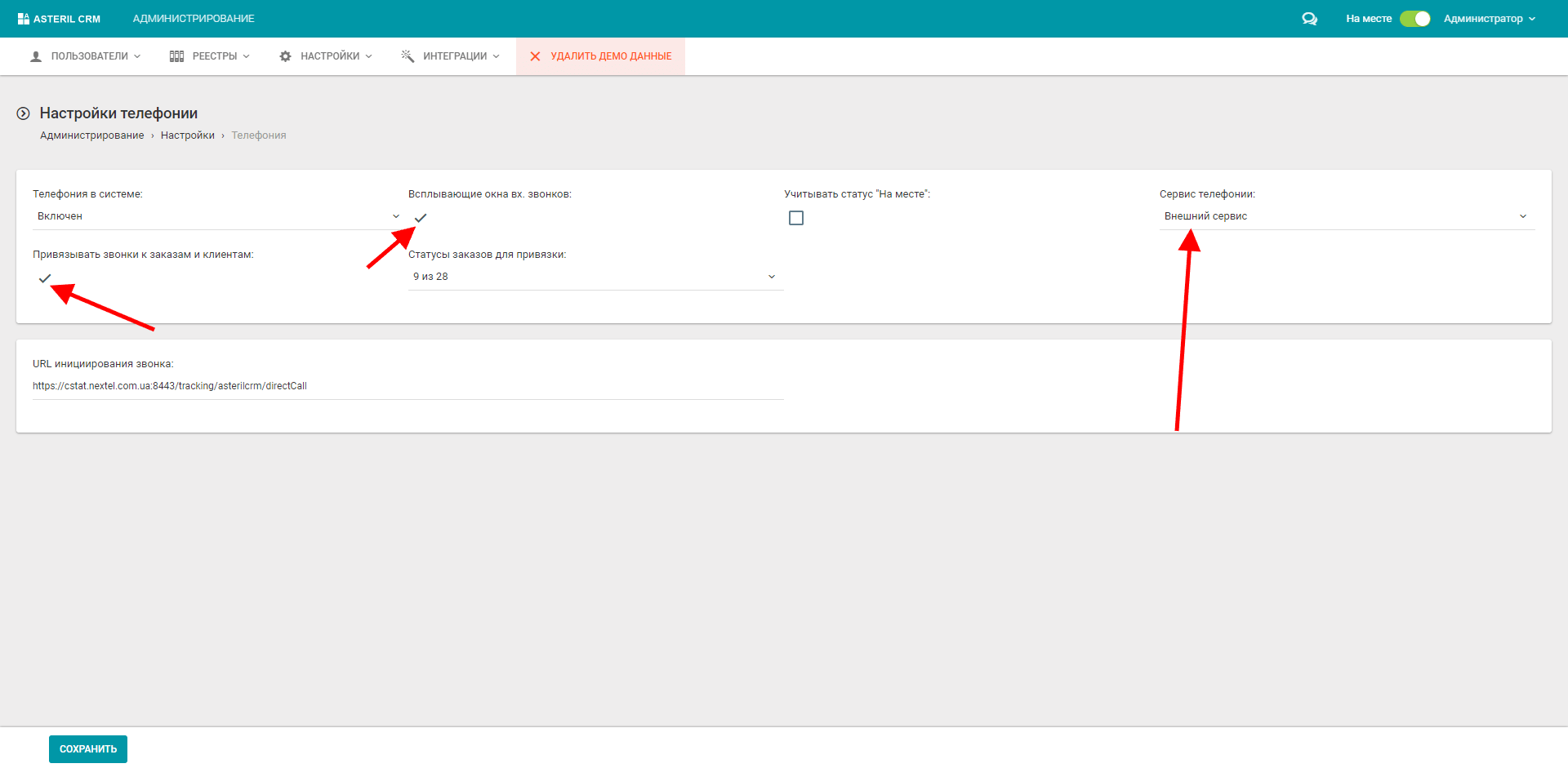Open the Администрирование top menu item
This screenshot has width=1568, height=768.
pos(194,19)
